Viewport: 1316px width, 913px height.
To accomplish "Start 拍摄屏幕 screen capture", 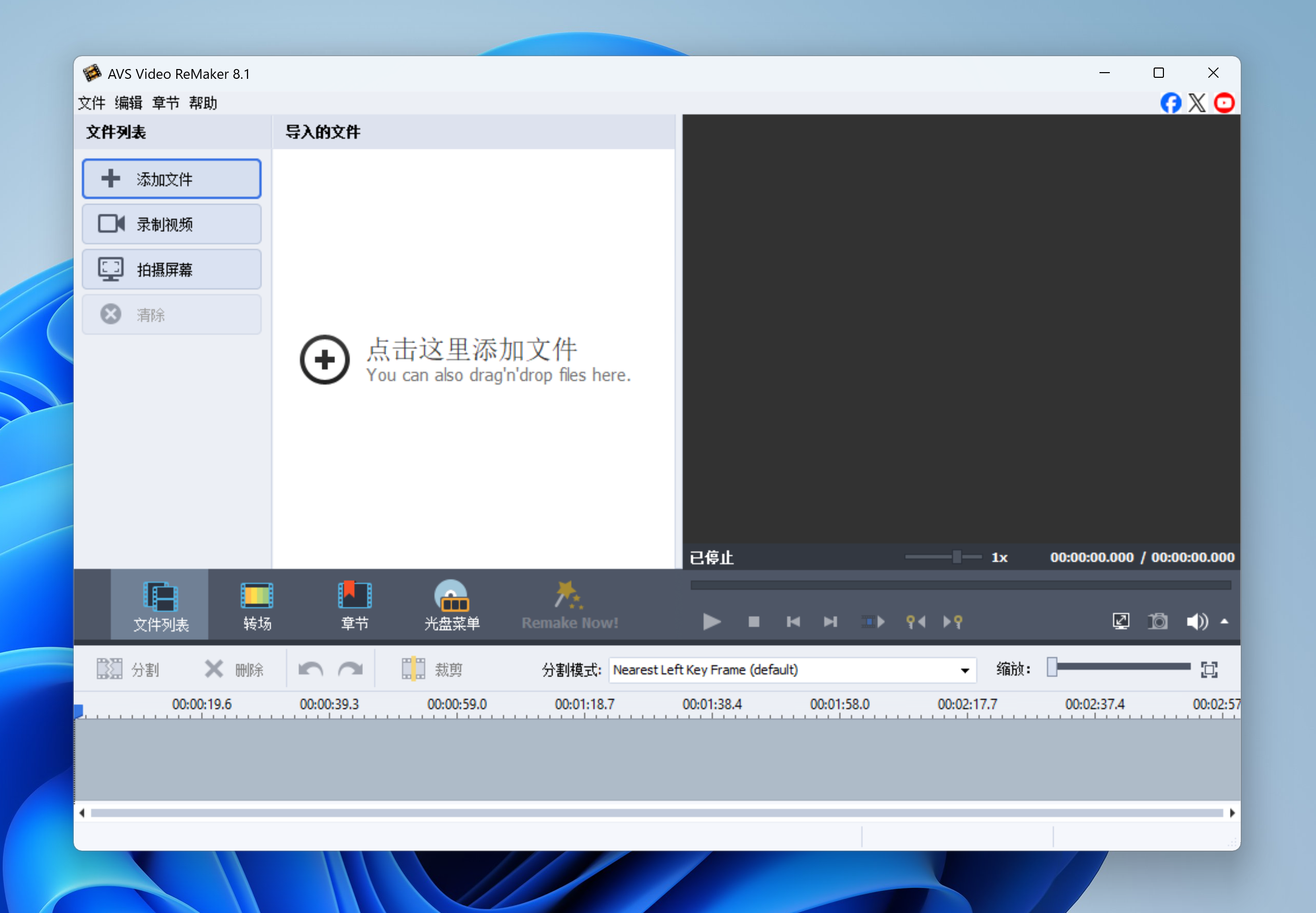I will tap(172, 269).
